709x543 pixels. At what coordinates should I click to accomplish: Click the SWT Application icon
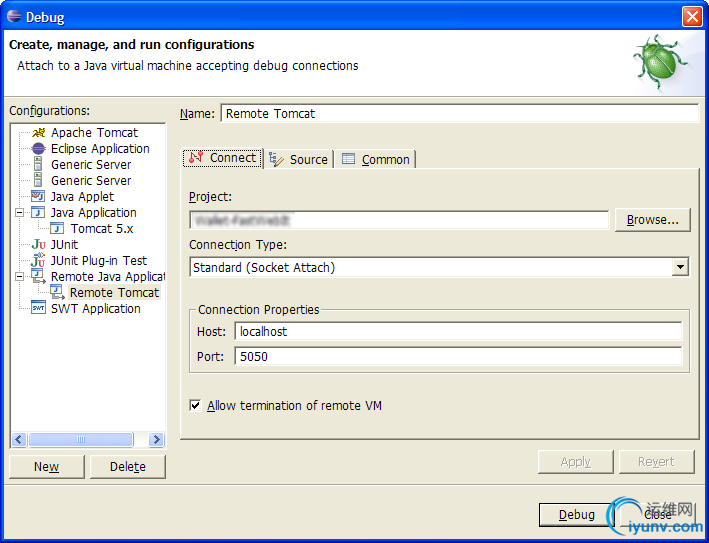38,308
